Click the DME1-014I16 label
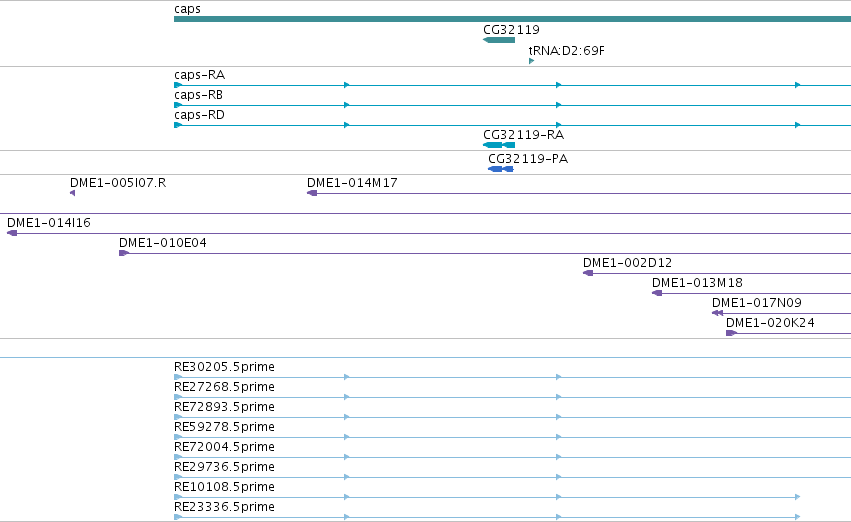The image size is (851, 522). pyautogui.click(x=49, y=223)
